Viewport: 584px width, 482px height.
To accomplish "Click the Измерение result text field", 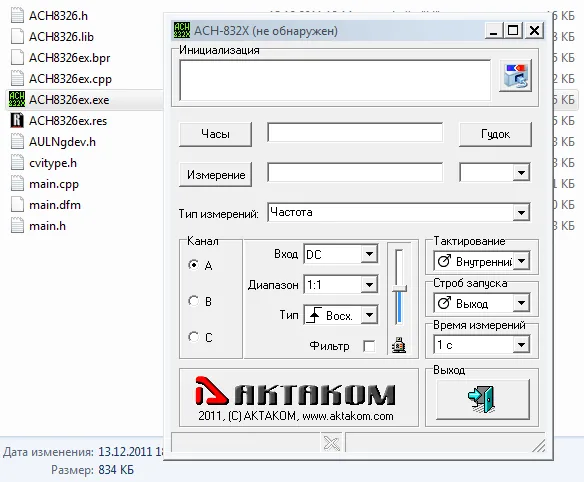I will (x=355, y=172).
